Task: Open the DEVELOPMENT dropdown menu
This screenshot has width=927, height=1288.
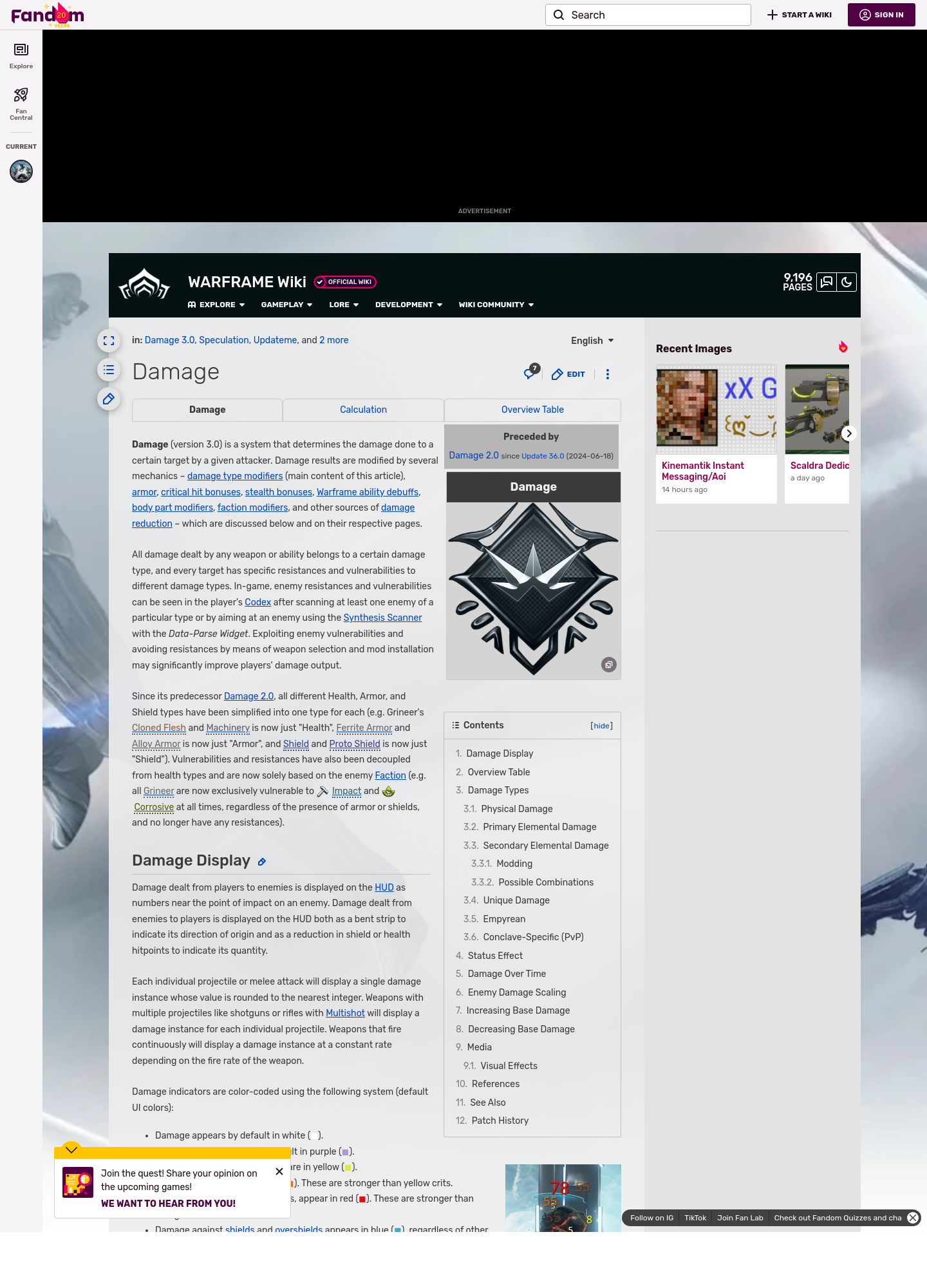Action: [x=409, y=305]
